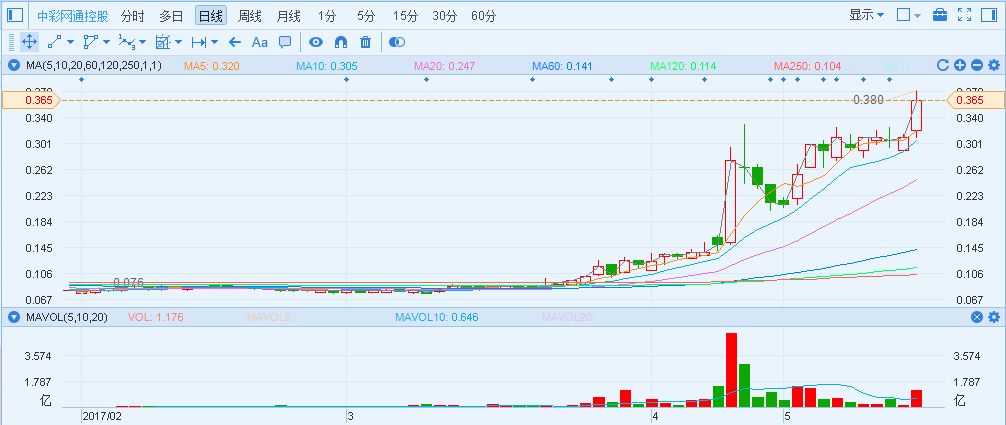Click the tallest red volume bar
The width and height of the screenshot is (1006, 425).
tap(731, 370)
